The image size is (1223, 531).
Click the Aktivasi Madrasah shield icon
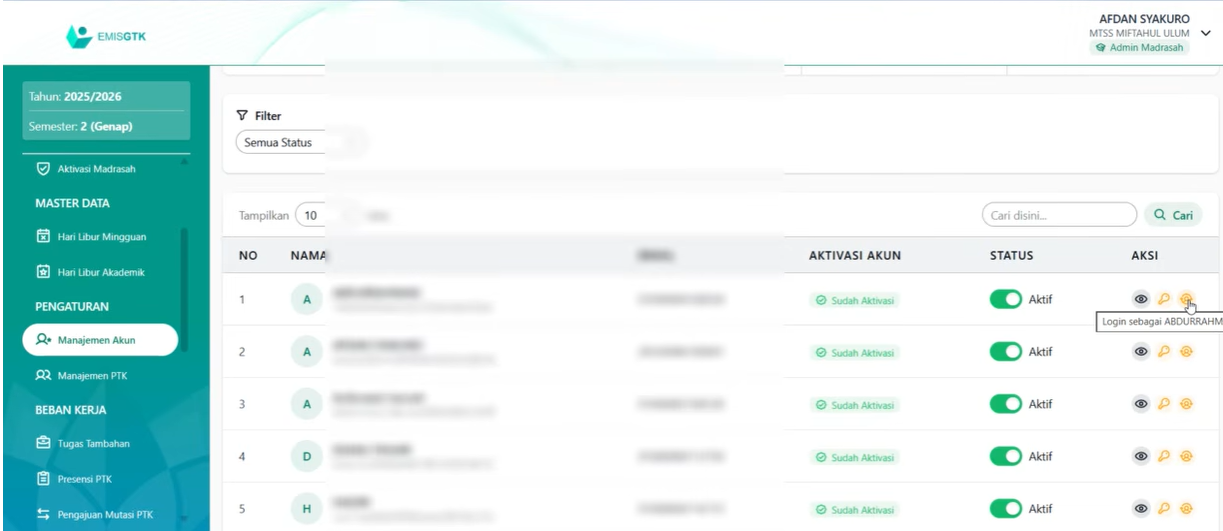coord(42,168)
